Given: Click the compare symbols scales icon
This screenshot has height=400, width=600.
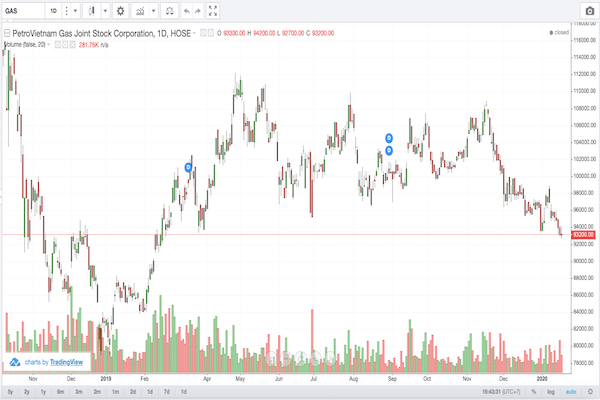Looking at the screenshot, I should coord(169,11).
